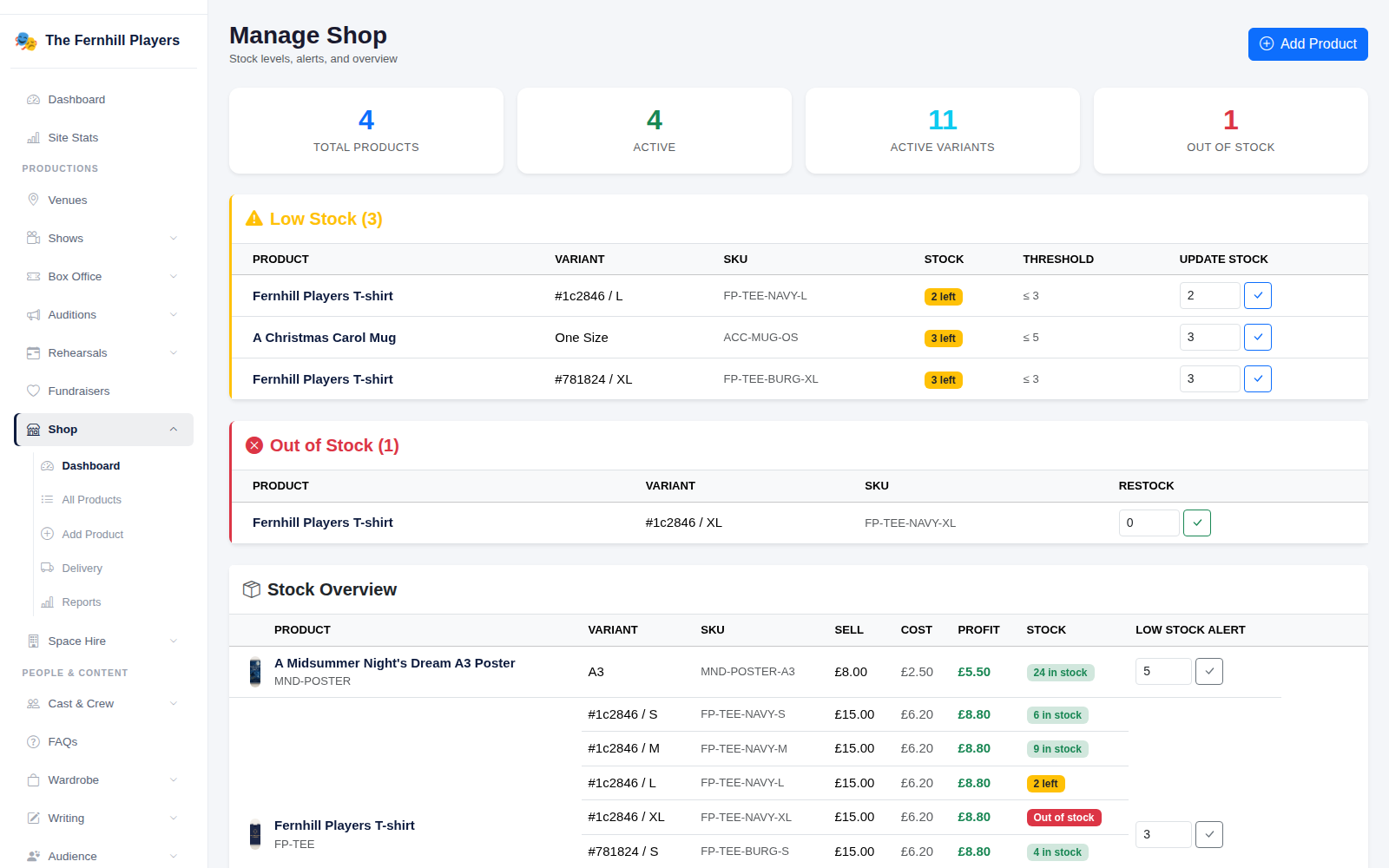Image resolution: width=1389 pixels, height=868 pixels.
Task: Click the Out of Stock summary card
Action: click(x=1231, y=131)
